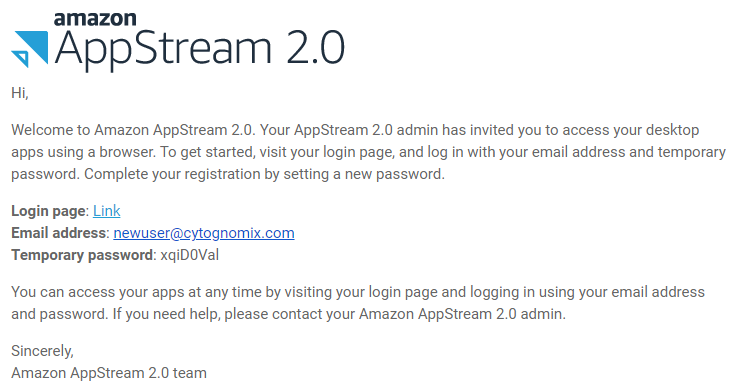Screen dimensions: 732x387
Task: Click the temporary password text xqiD0Val
Action: pos(190,255)
